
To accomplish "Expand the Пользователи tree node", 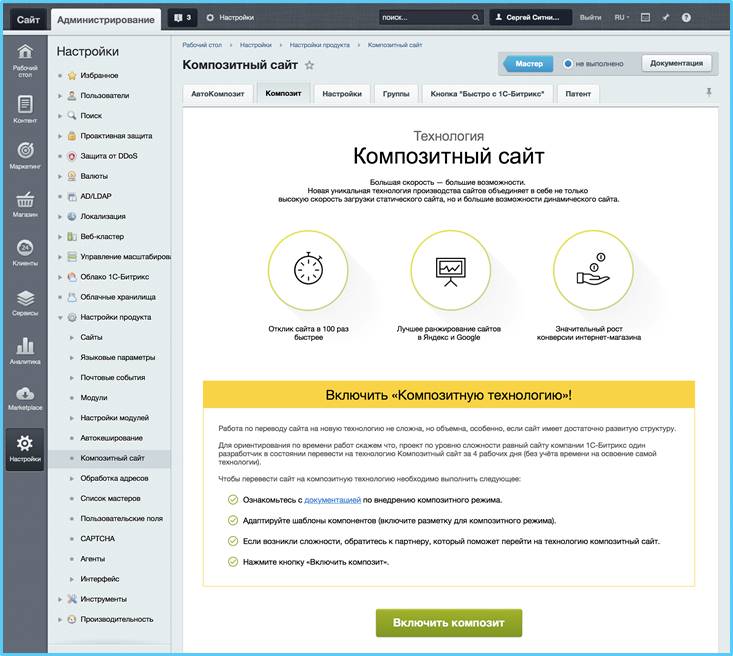I will [x=60, y=96].
